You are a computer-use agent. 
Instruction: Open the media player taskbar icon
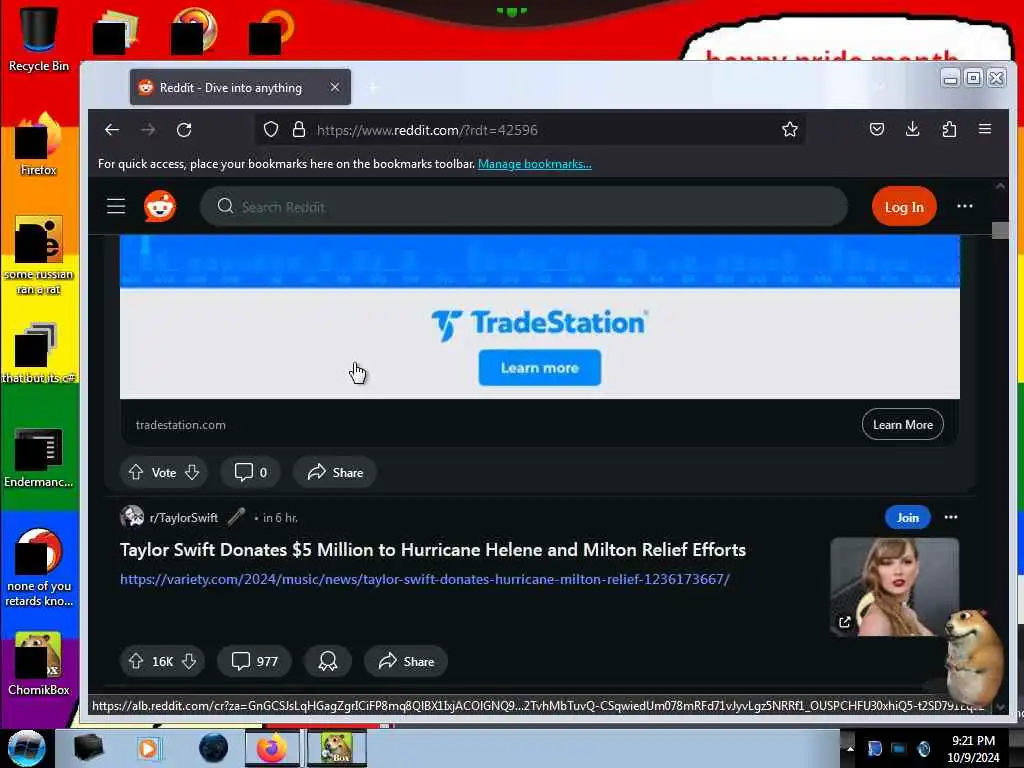(148, 748)
